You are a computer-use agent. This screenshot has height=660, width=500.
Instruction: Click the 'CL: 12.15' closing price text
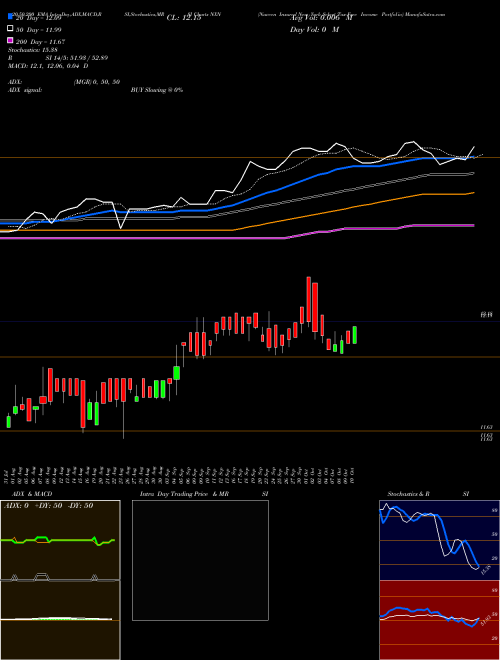(x=184, y=18)
